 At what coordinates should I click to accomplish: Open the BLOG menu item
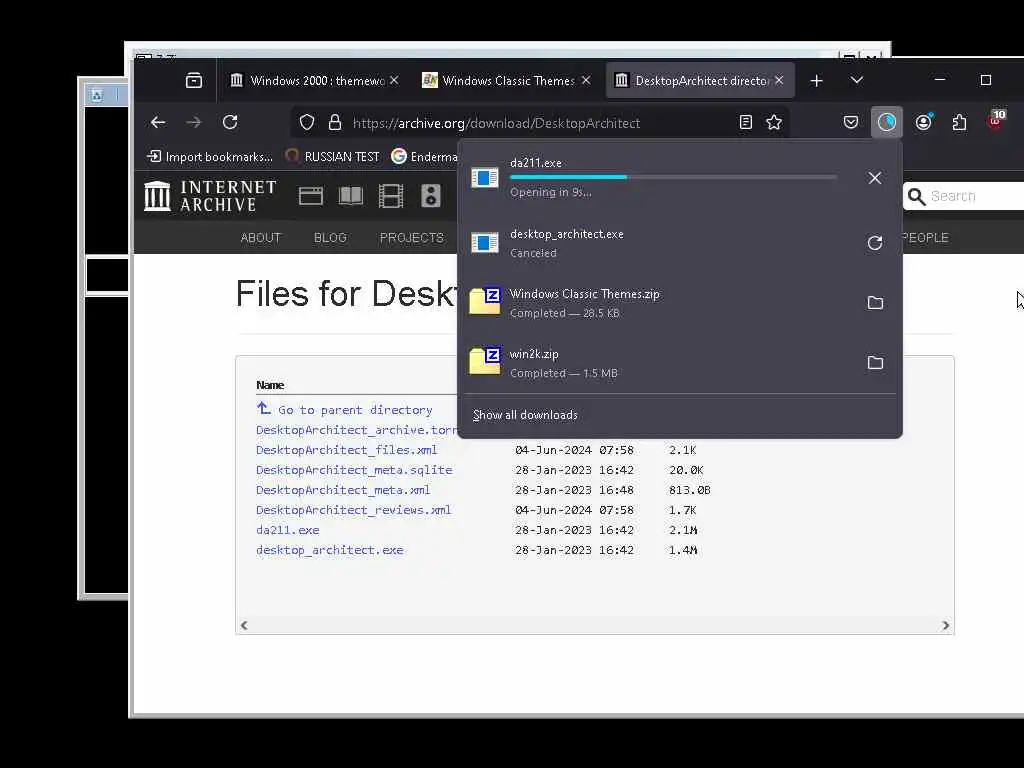(330, 238)
